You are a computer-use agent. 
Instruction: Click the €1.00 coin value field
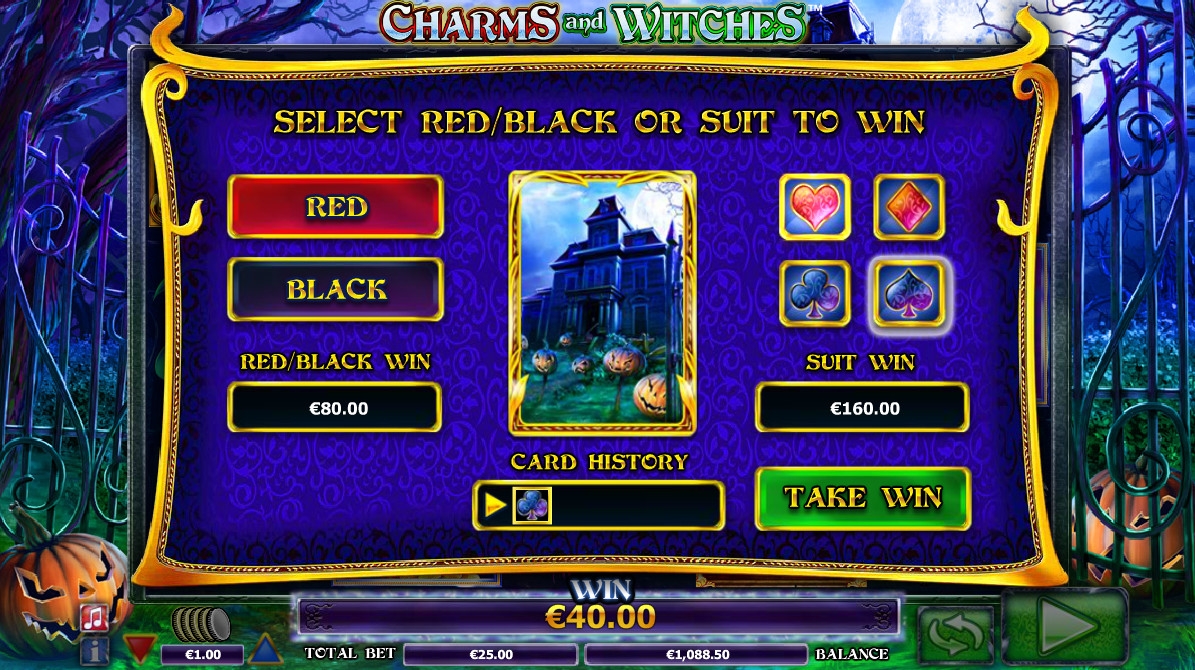pos(203,654)
